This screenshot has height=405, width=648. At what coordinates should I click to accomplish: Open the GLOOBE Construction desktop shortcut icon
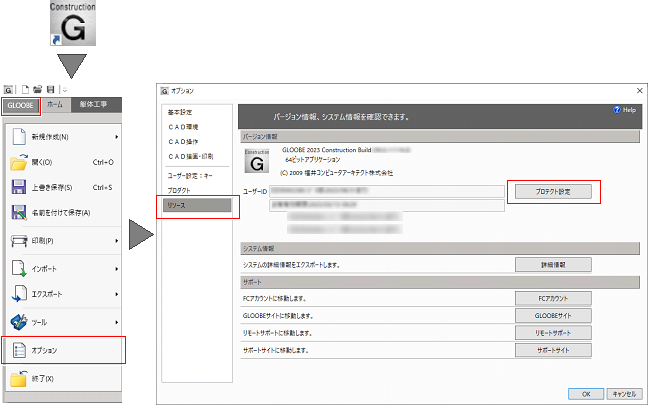pos(73,23)
